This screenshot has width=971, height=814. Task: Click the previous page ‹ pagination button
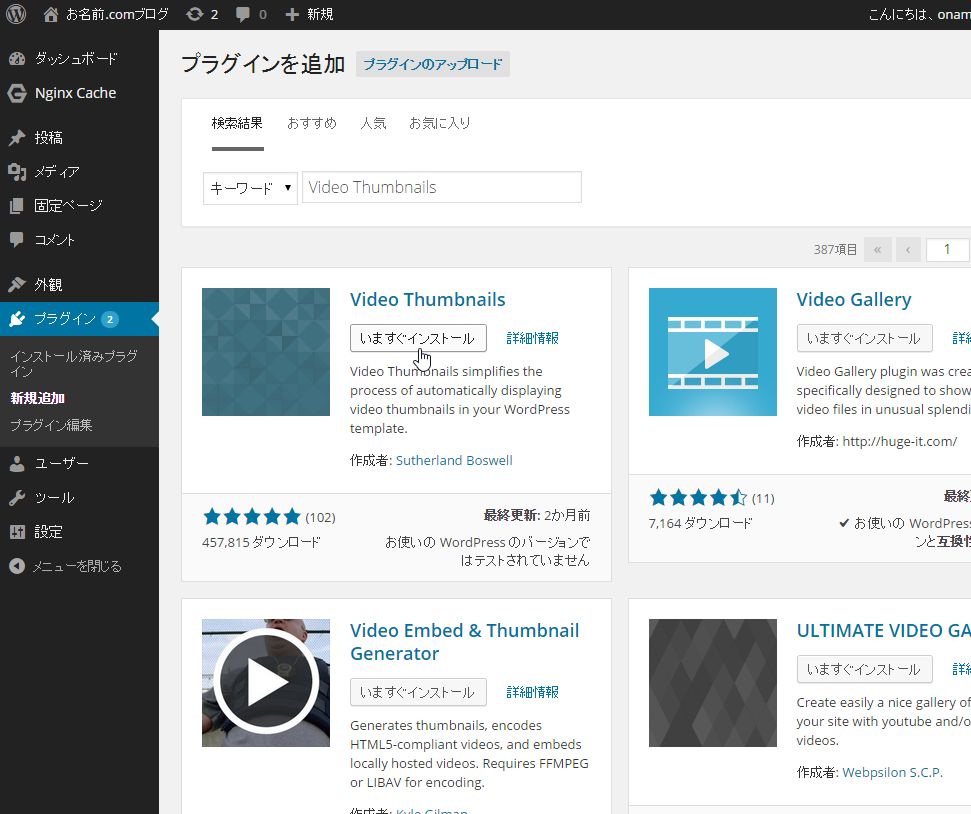click(x=908, y=250)
